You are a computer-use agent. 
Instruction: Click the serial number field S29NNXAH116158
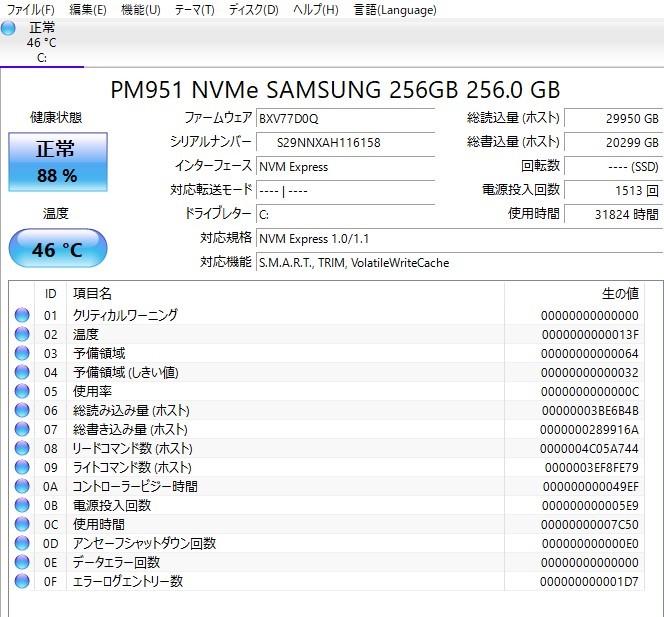(345, 142)
